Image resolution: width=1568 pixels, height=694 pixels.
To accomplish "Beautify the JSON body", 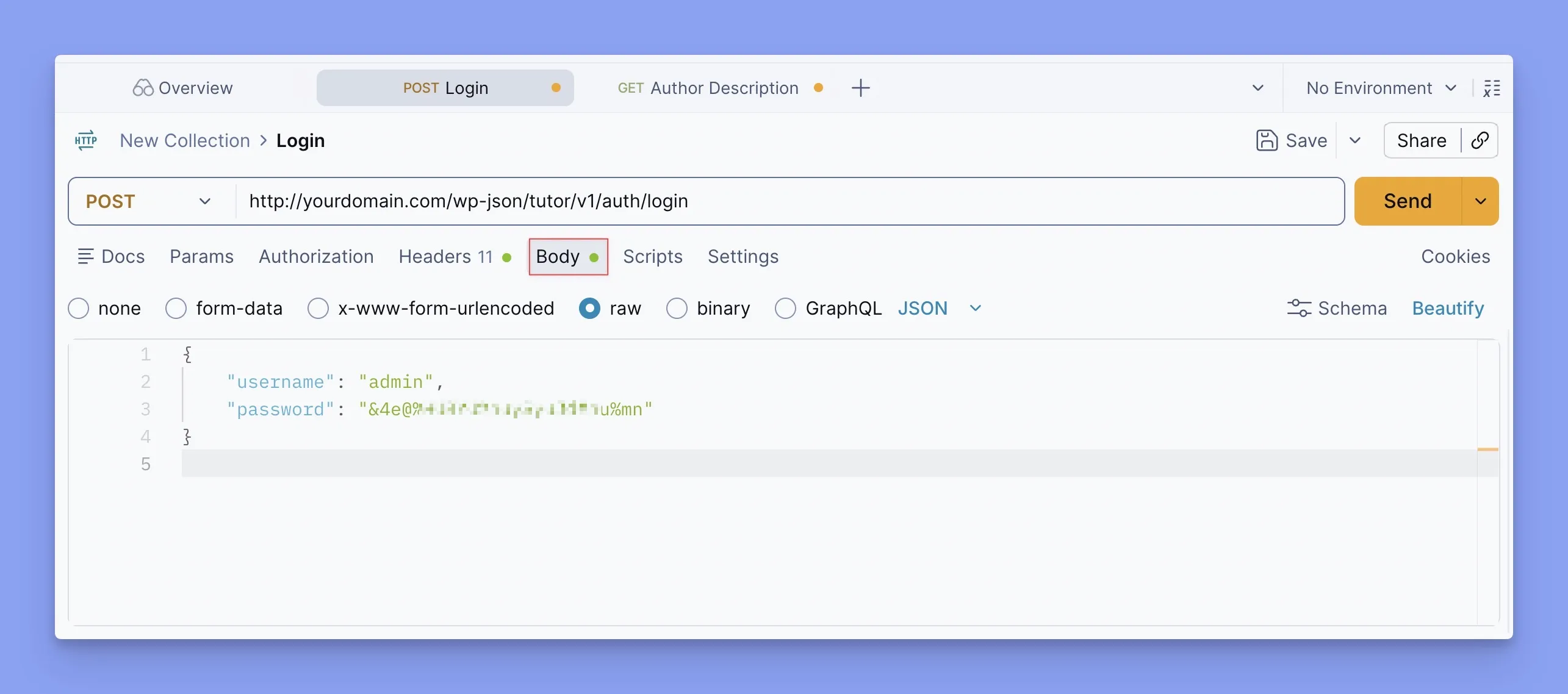I will [1448, 308].
